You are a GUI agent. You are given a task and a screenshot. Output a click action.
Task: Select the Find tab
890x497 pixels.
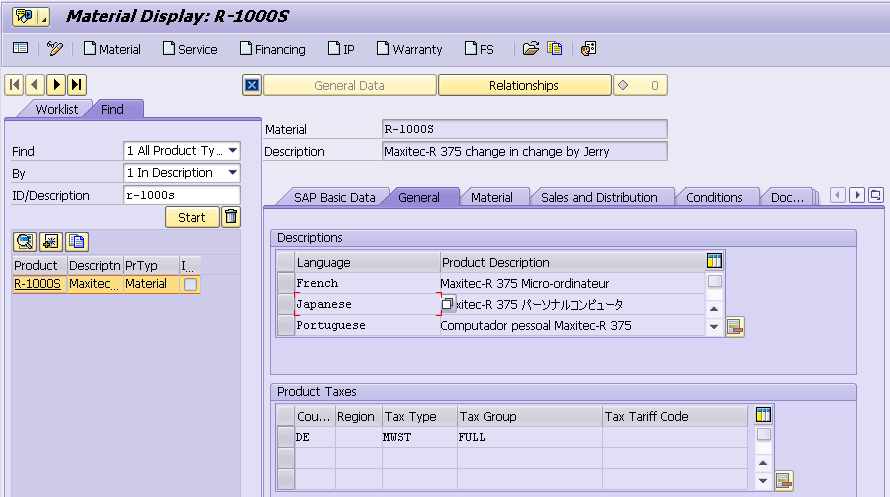click(x=112, y=109)
